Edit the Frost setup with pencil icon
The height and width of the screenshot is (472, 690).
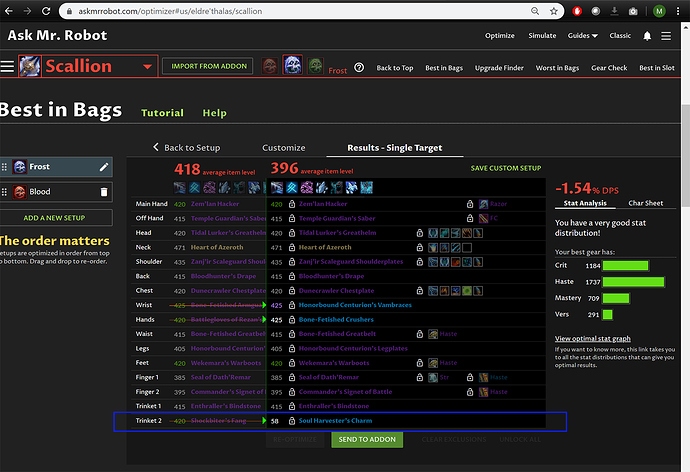(104, 167)
